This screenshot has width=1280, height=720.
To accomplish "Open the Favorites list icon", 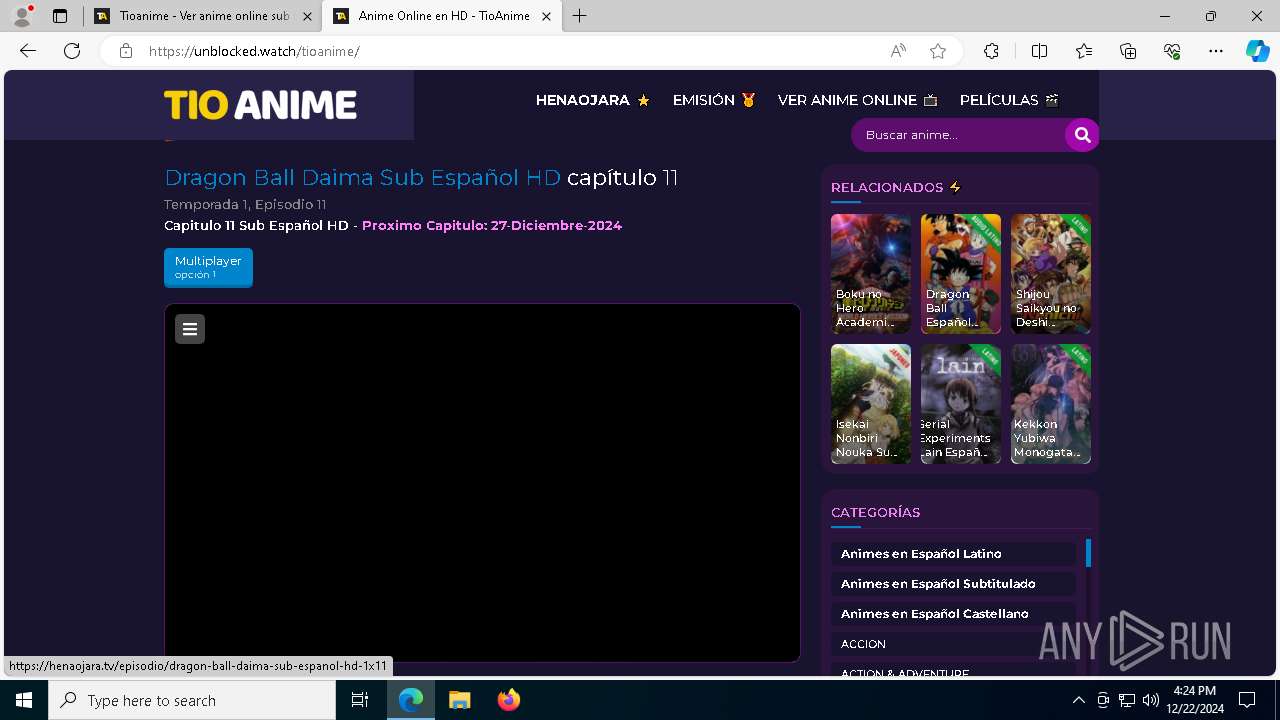I will (x=1084, y=51).
